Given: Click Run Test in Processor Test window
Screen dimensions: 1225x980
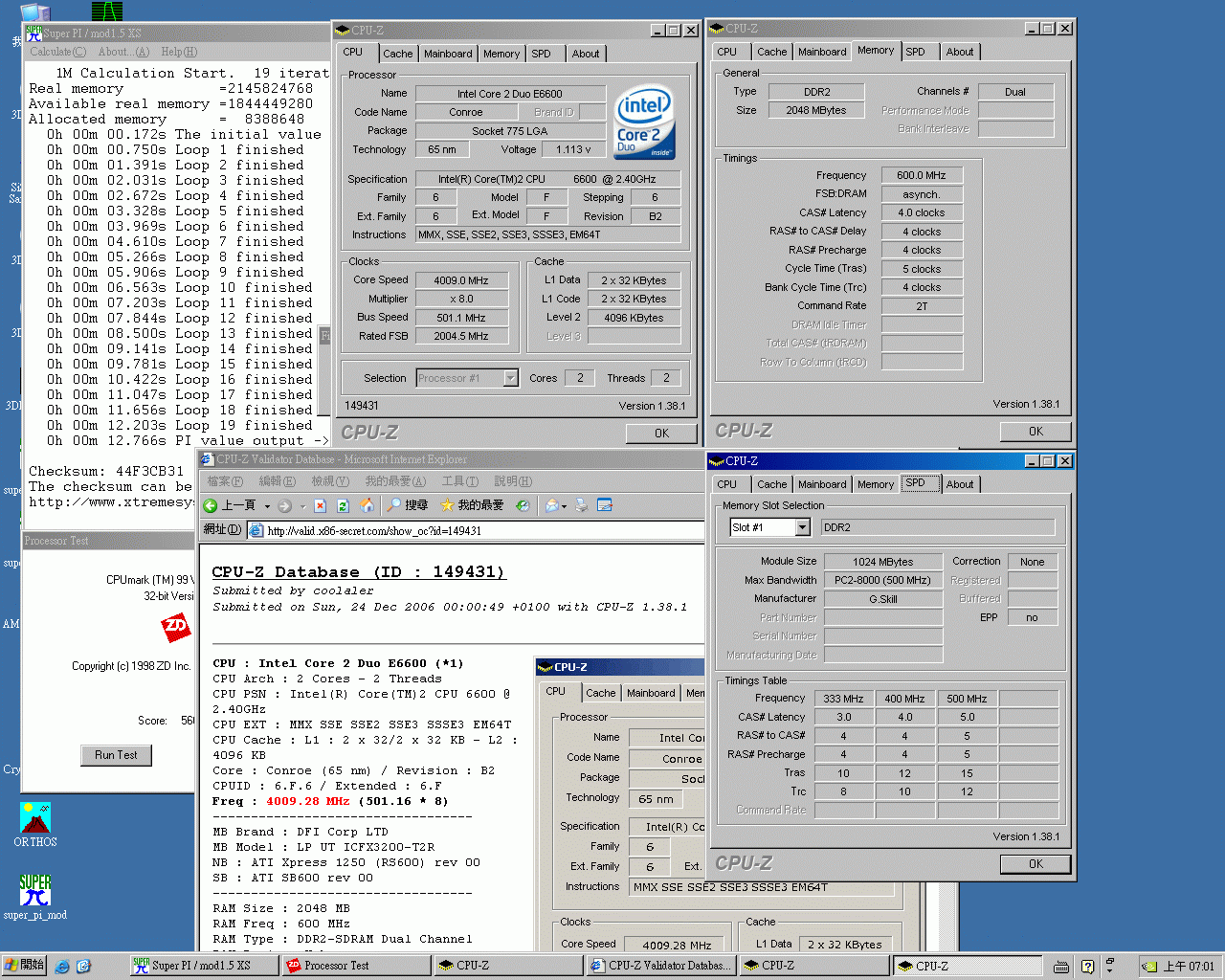Looking at the screenshot, I should (x=116, y=755).
